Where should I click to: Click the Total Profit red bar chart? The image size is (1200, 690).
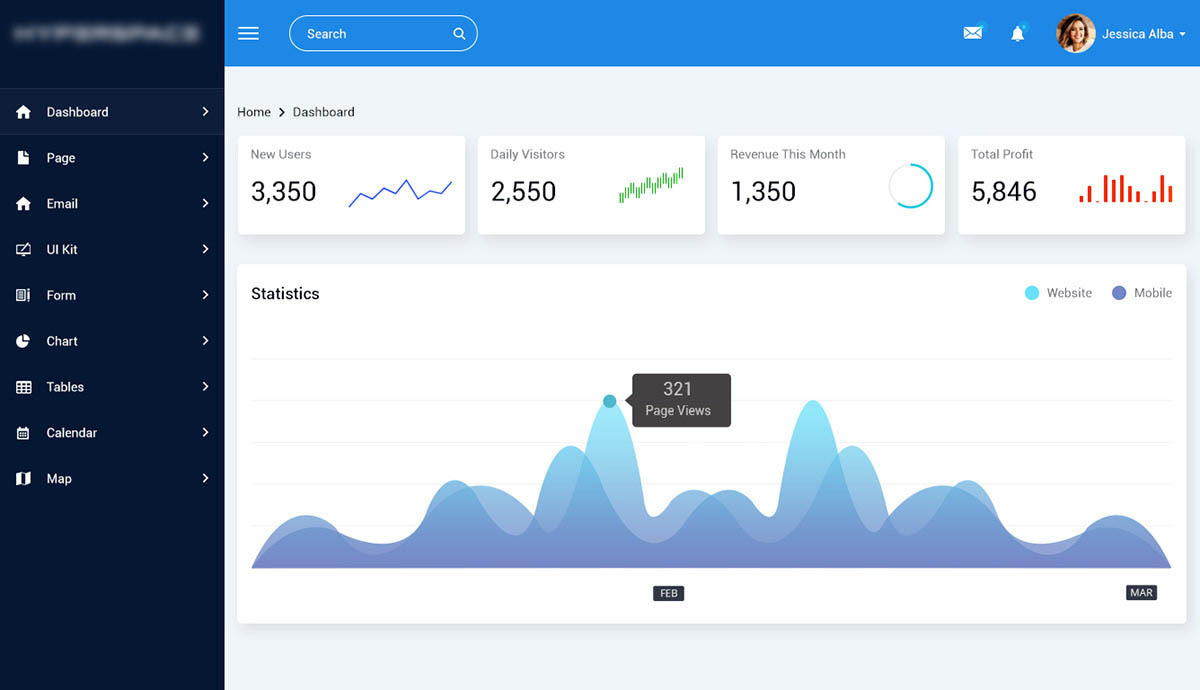click(1126, 189)
